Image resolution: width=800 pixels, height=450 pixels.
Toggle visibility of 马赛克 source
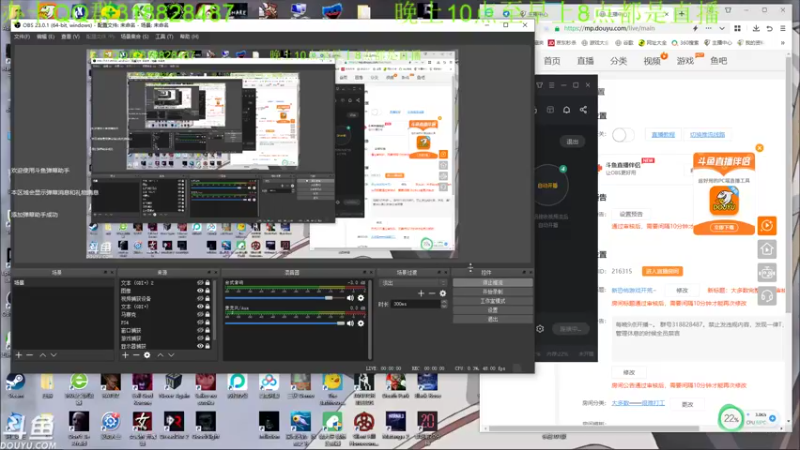pyautogui.click(x=200, y=314)
